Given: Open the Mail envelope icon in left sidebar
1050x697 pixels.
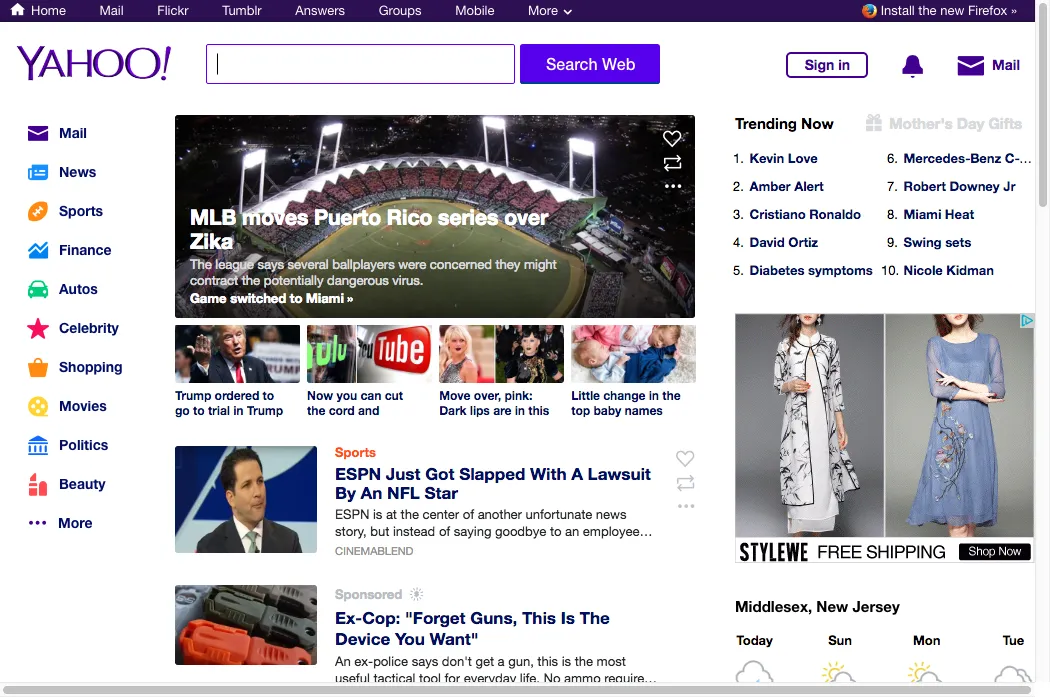Looking at the screenshot, I should pos(38,133).
